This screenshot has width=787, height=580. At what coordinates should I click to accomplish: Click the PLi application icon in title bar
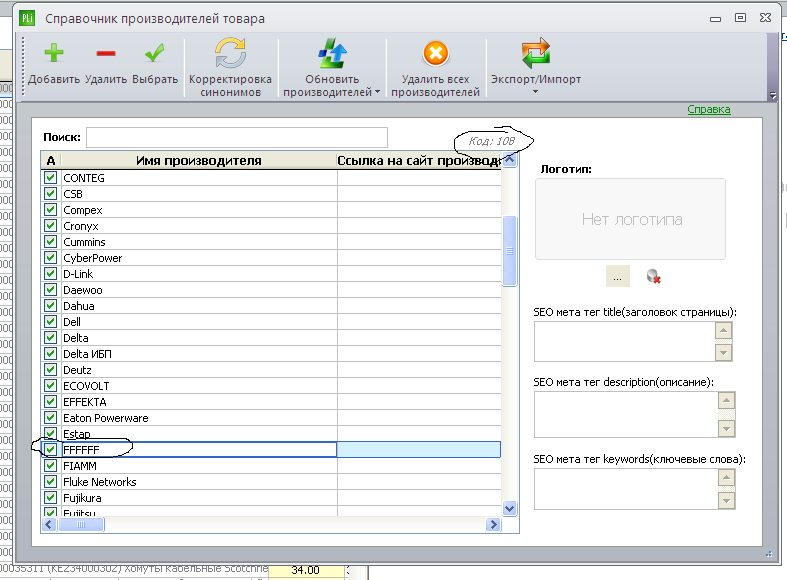pyautogui.click(x=27, y=19)
